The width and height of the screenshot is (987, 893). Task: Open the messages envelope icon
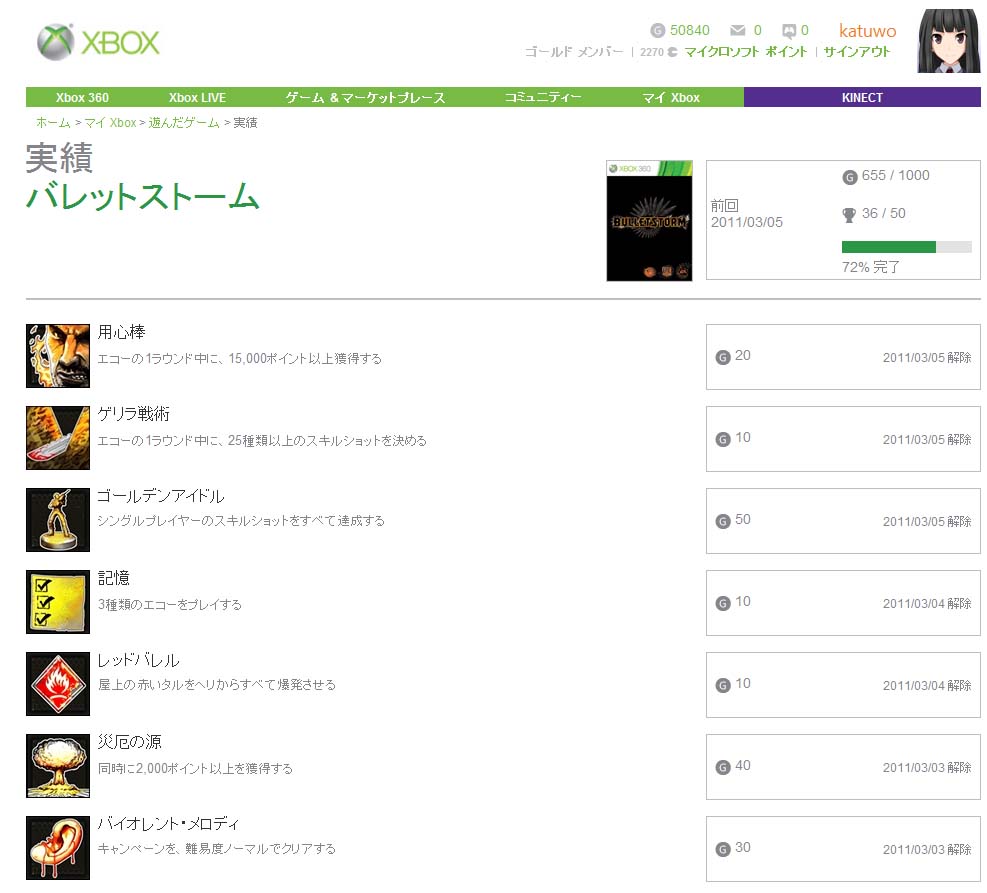737,30
